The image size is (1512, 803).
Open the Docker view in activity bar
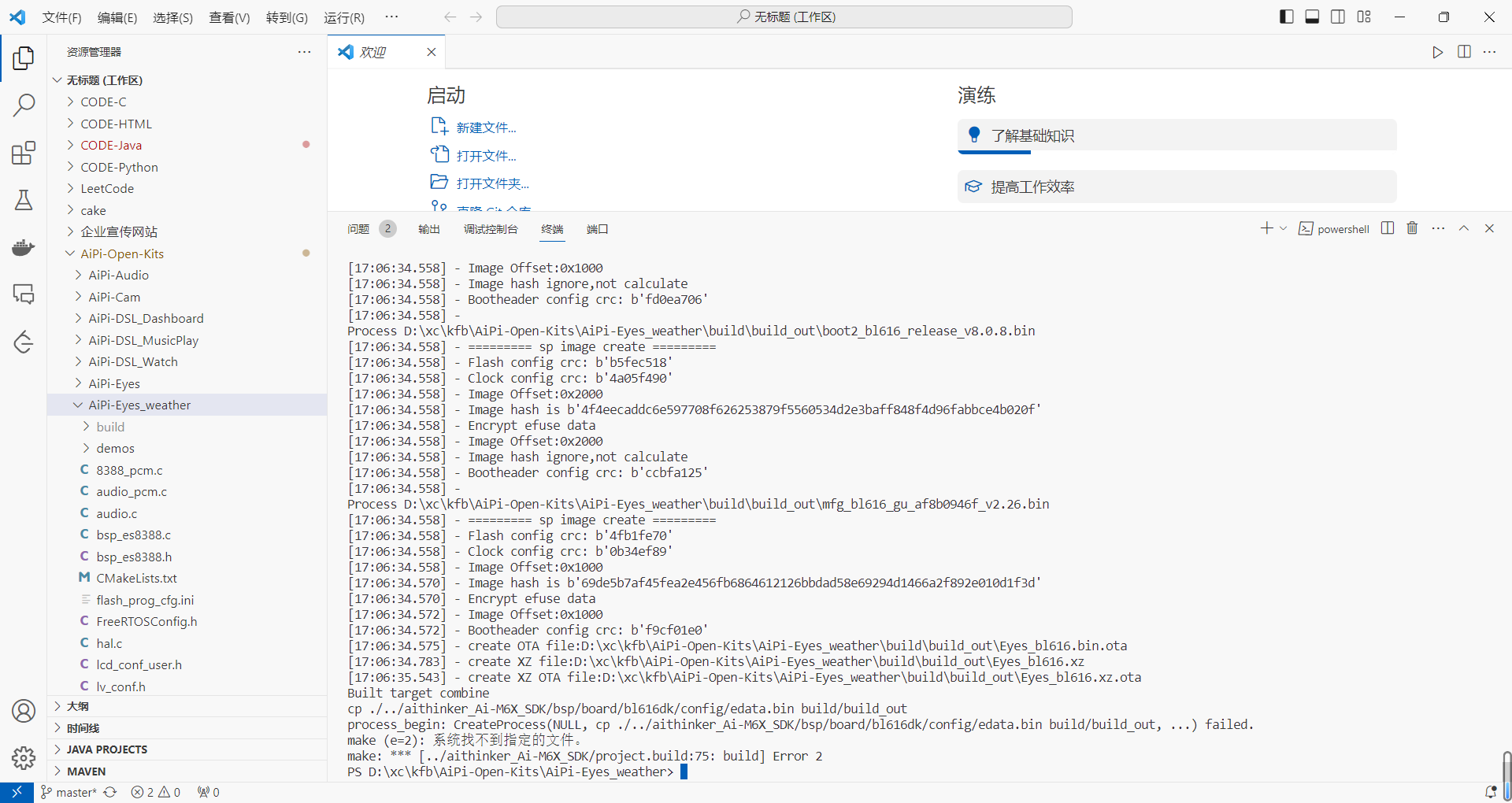[x=24, y=247]
